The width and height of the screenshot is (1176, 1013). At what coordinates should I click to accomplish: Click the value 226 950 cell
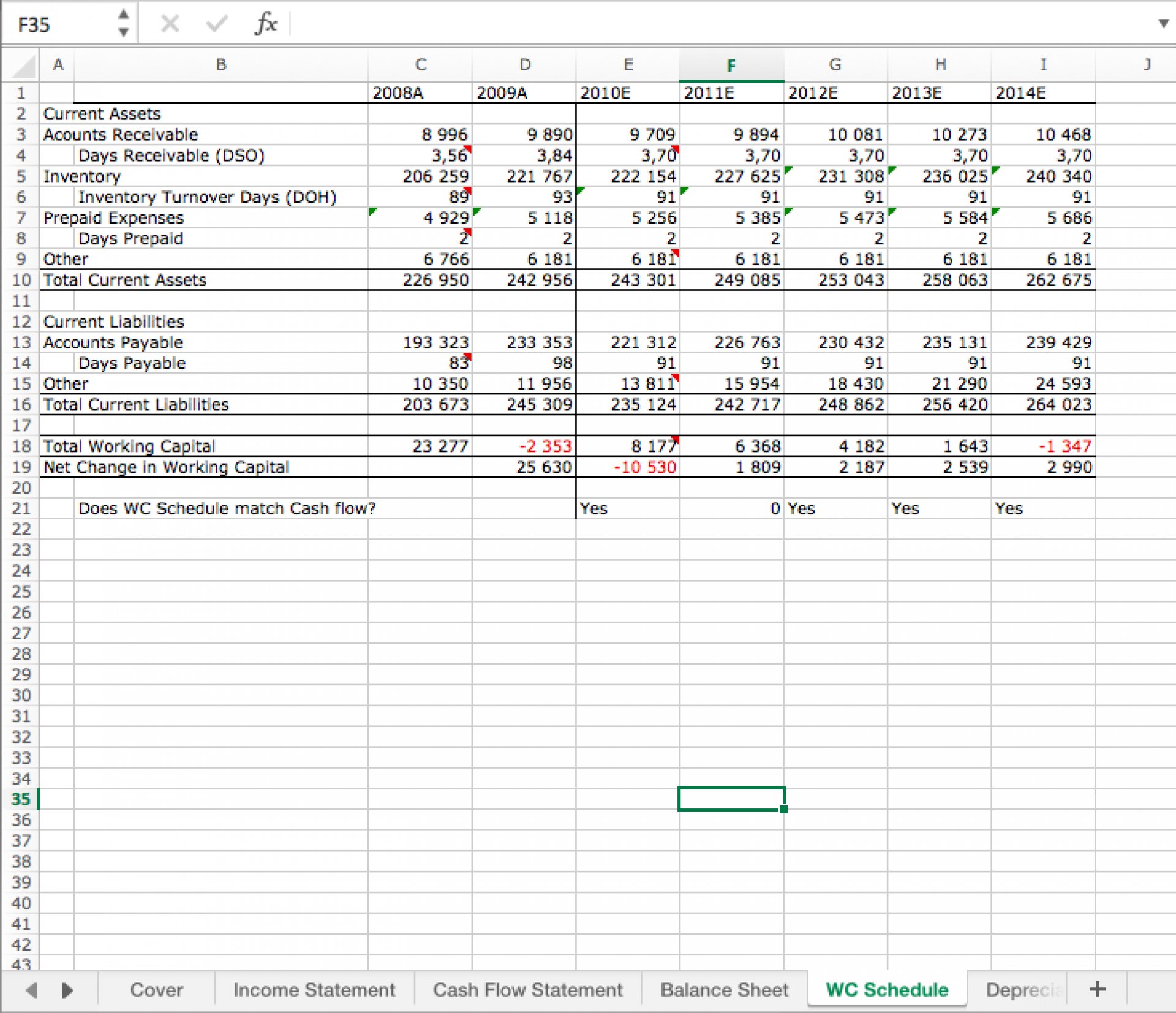(420, 280)
